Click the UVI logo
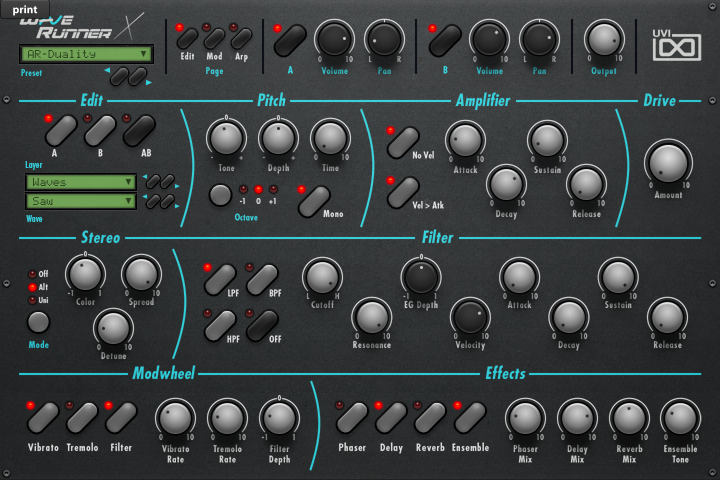 677,45
